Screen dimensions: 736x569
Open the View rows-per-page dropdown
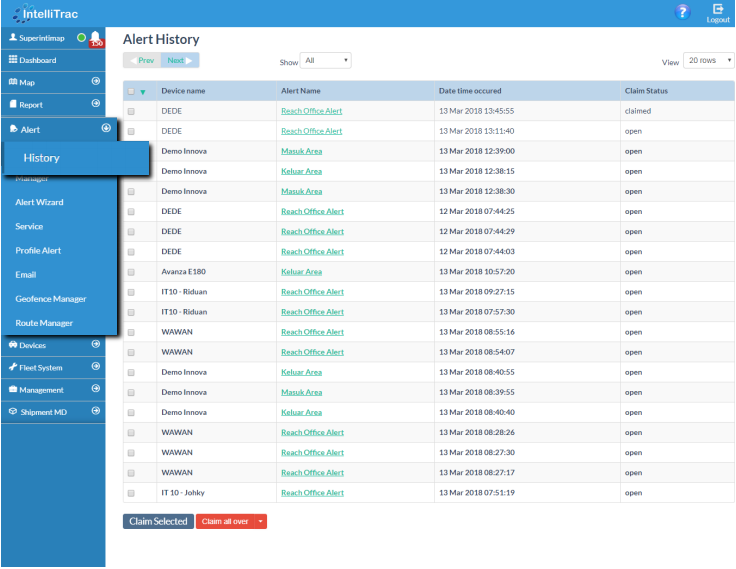708,61
